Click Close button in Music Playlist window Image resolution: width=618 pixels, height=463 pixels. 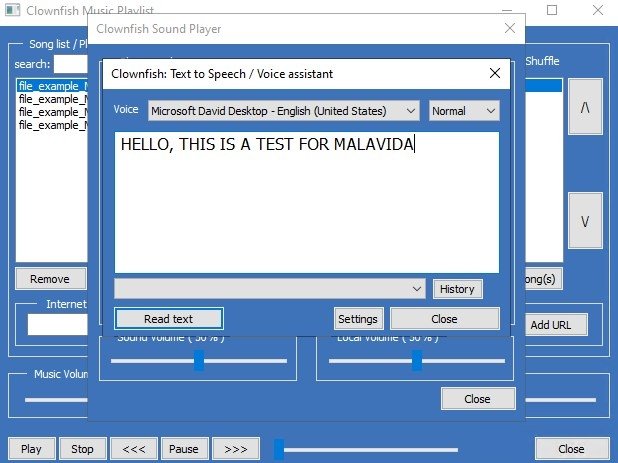[571, 449]
